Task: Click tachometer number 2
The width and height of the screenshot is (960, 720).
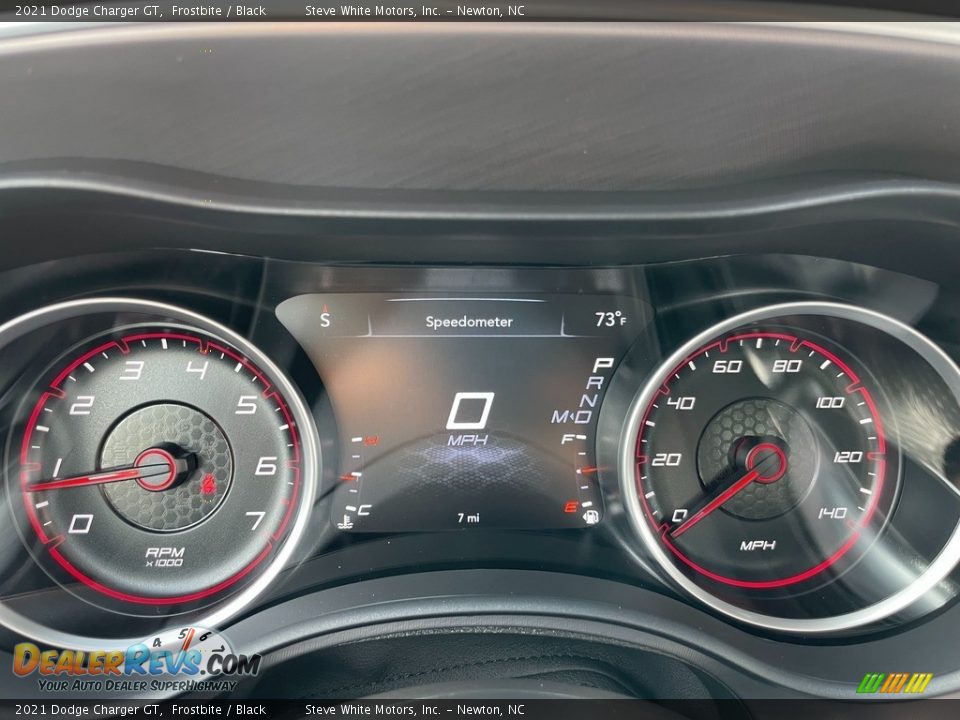Action: point(81,405)
